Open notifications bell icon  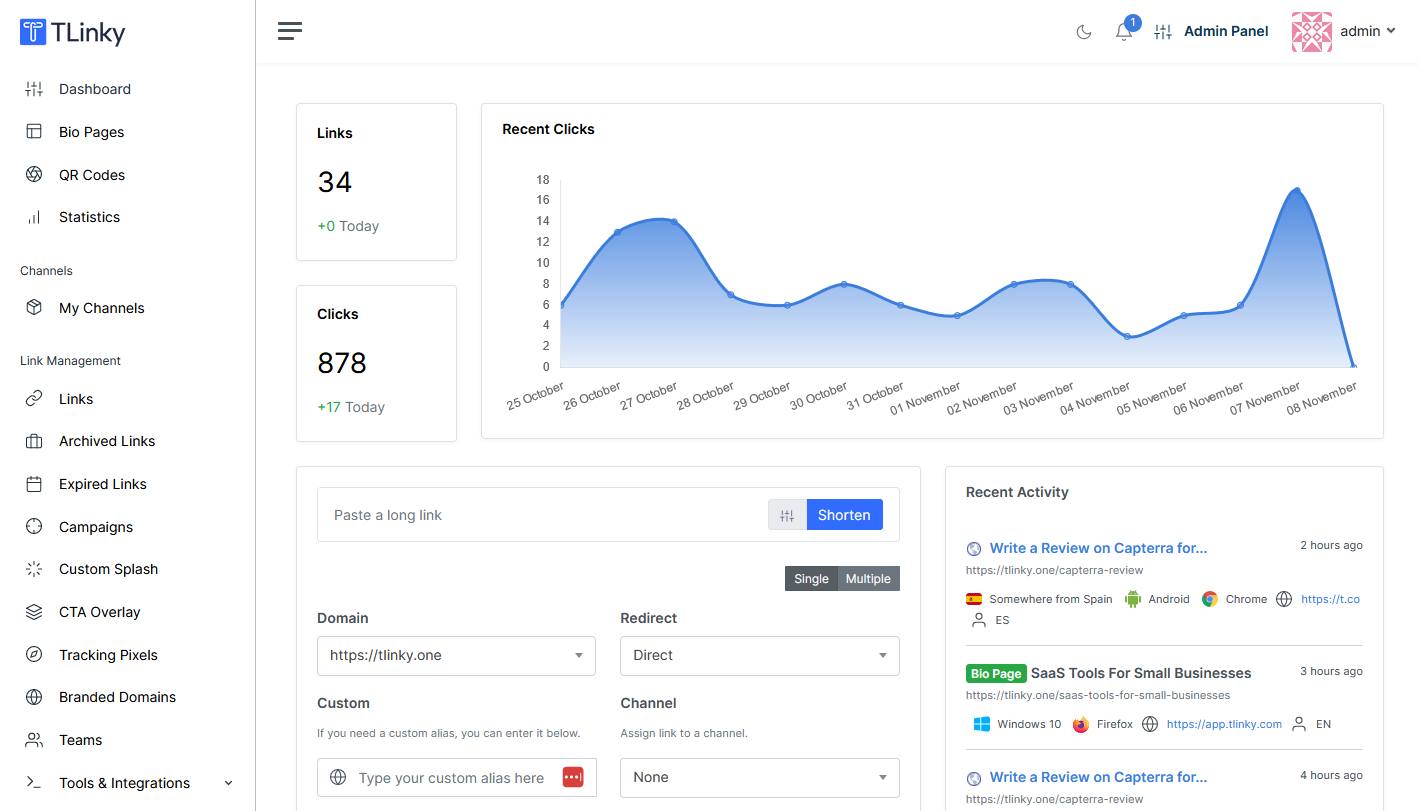pos(1124,32)
